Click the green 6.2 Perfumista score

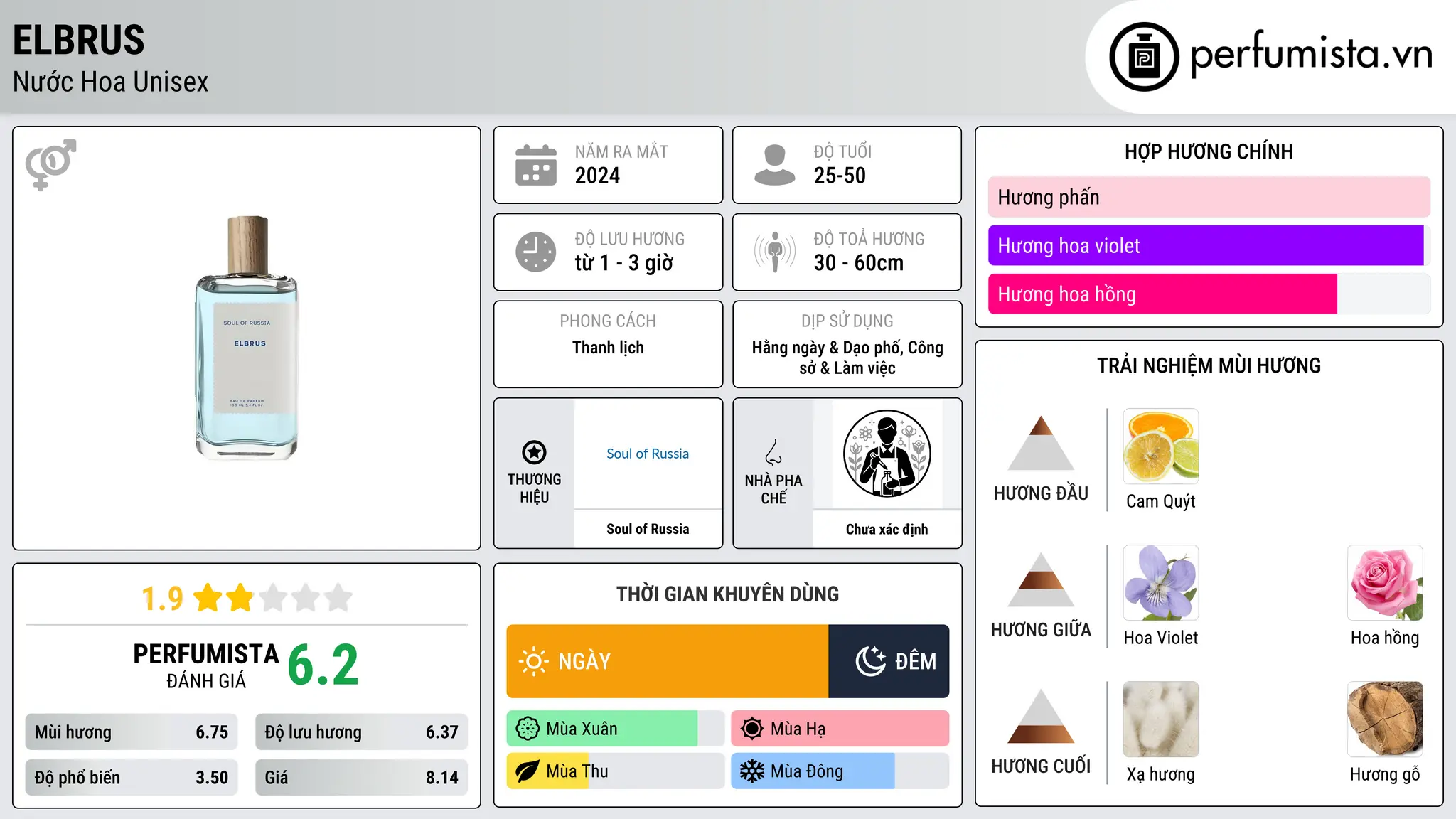click(x=323, y=665)
